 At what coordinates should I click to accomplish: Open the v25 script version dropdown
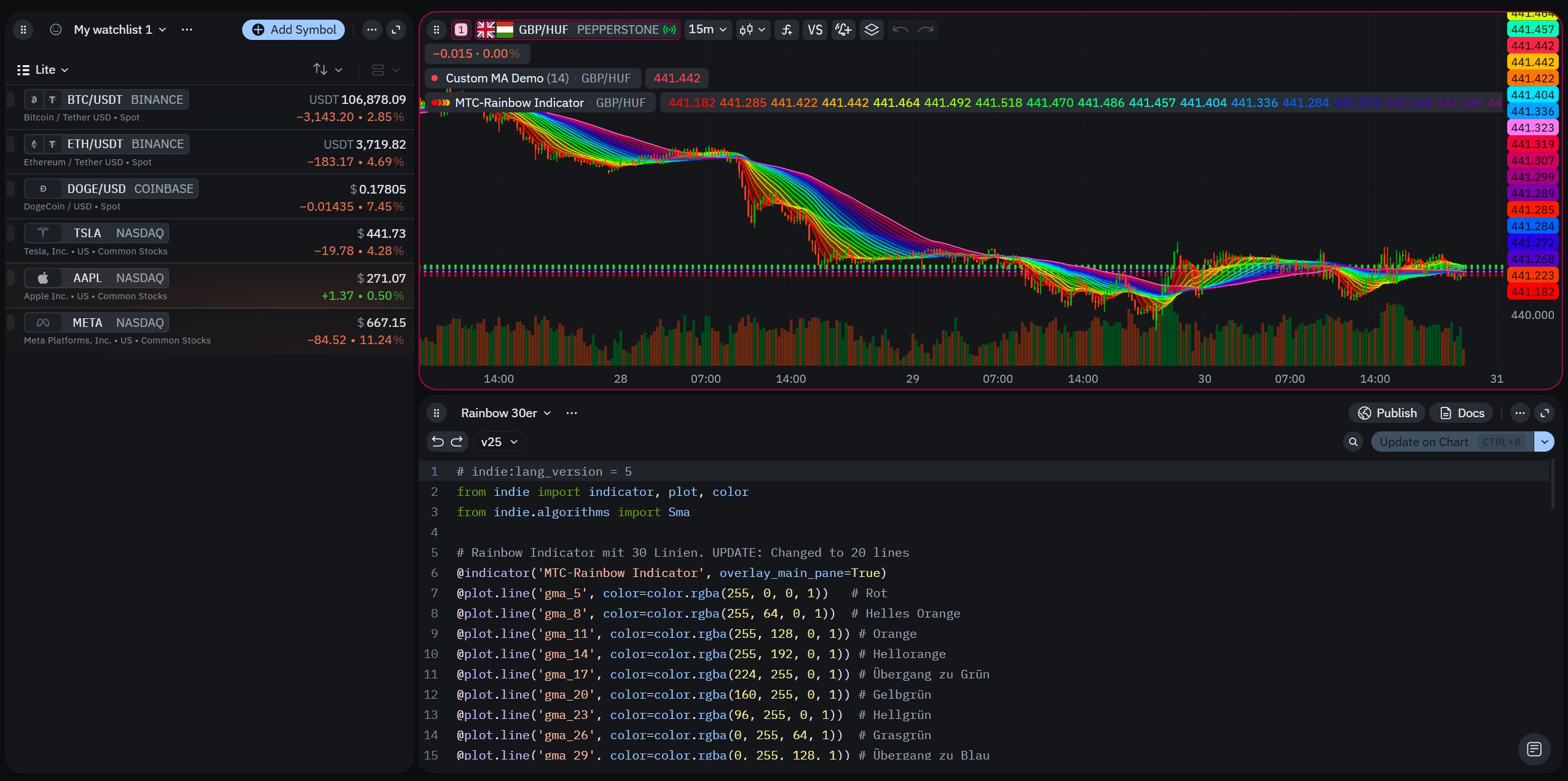coord(498,441)
